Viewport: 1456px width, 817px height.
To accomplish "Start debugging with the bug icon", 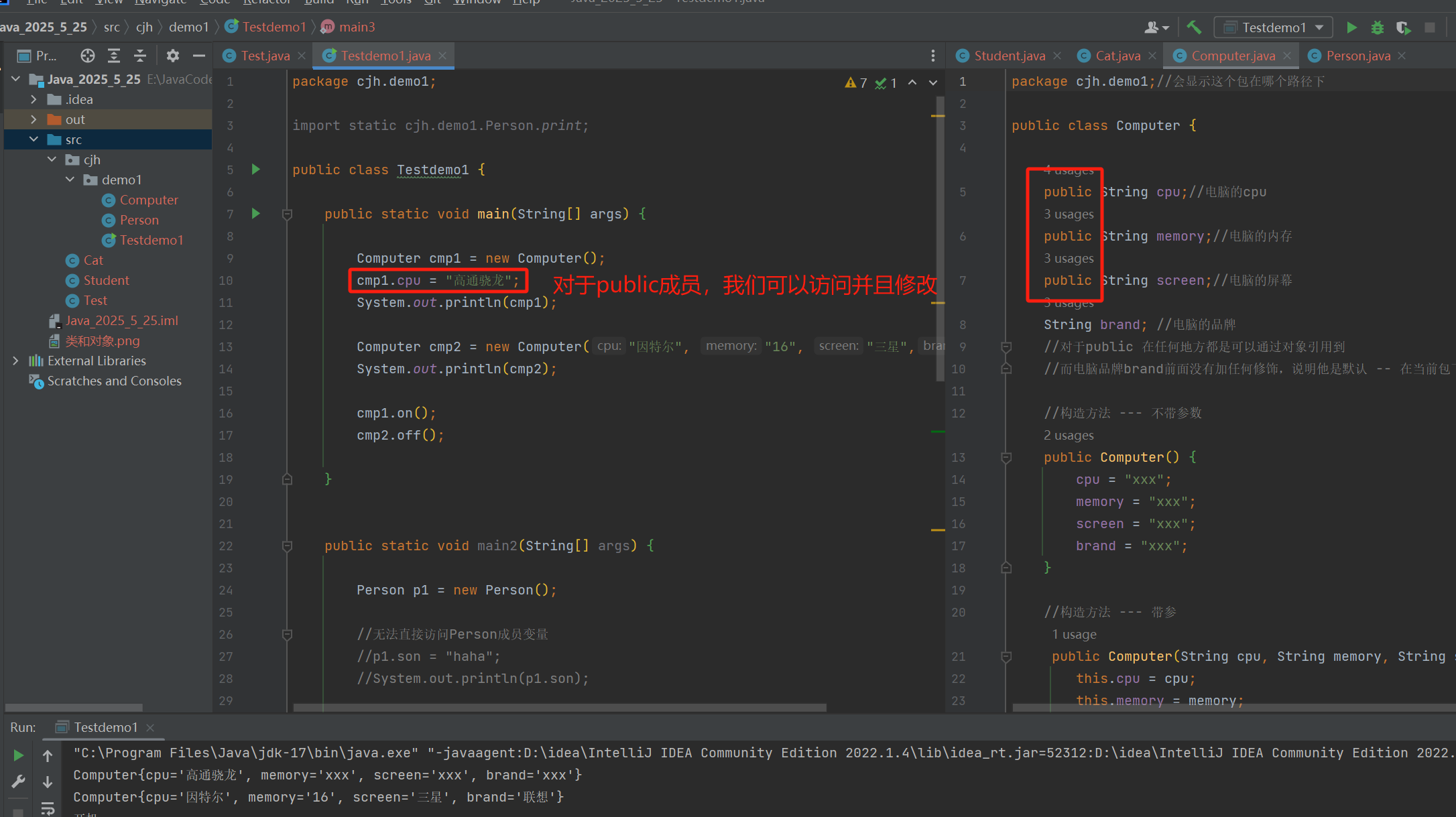I will pos(1377,27).
